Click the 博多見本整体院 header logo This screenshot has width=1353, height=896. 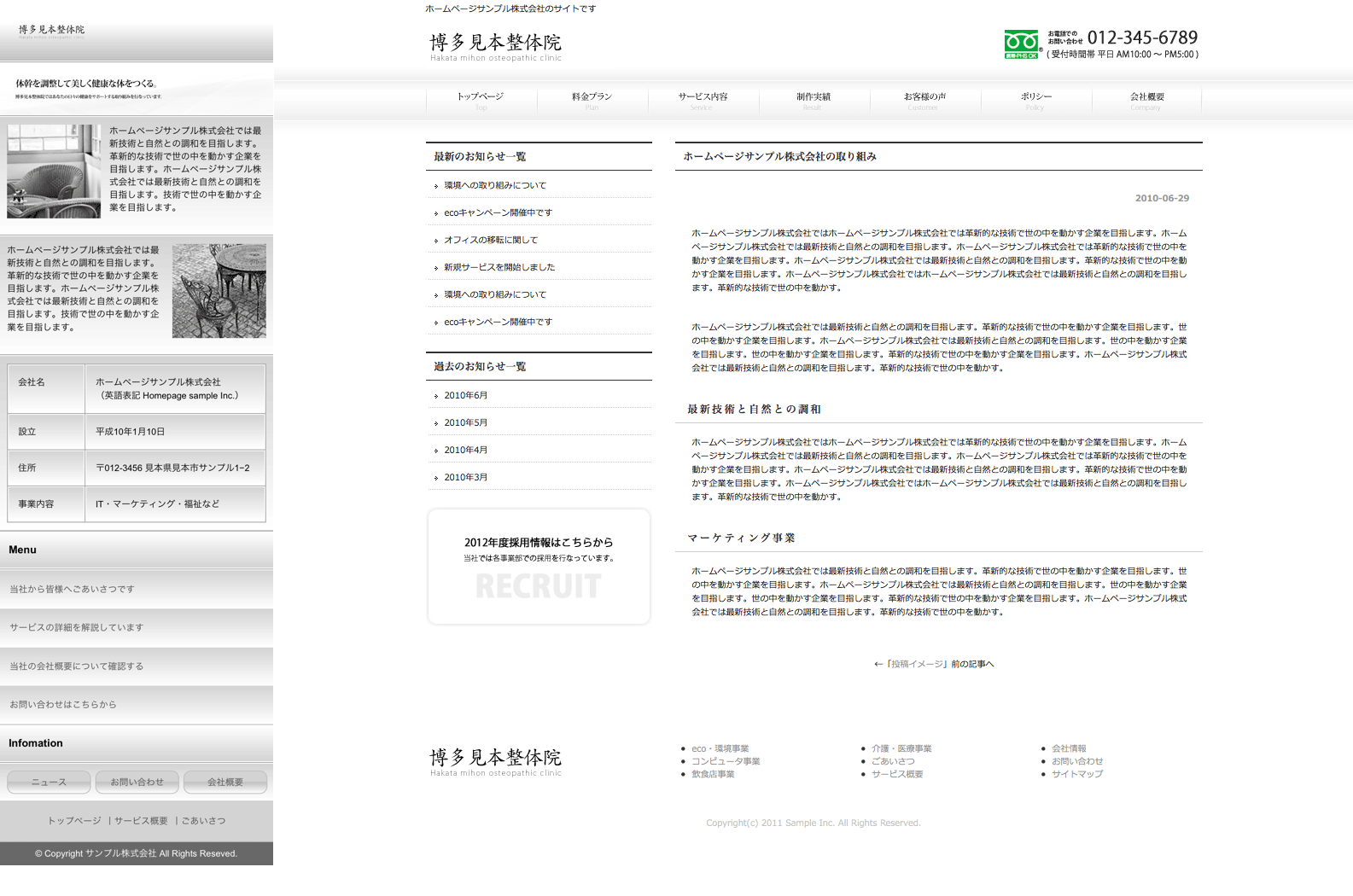click(495, 46)
